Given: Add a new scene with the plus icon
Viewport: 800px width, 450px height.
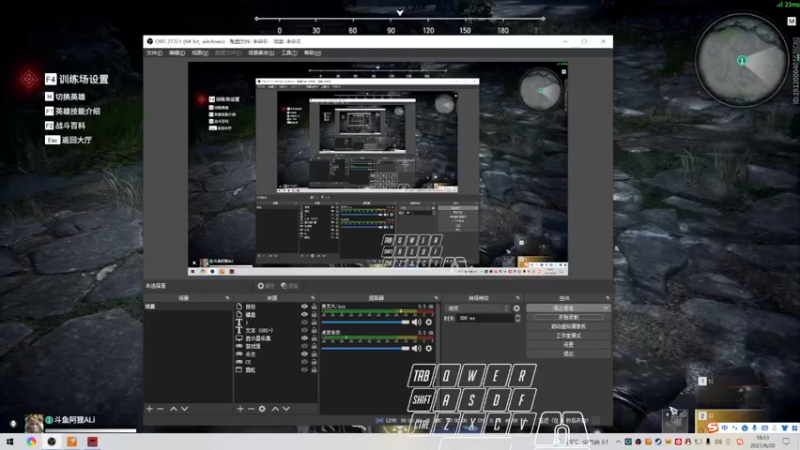Looking at the screenshot, I should 149,409.
